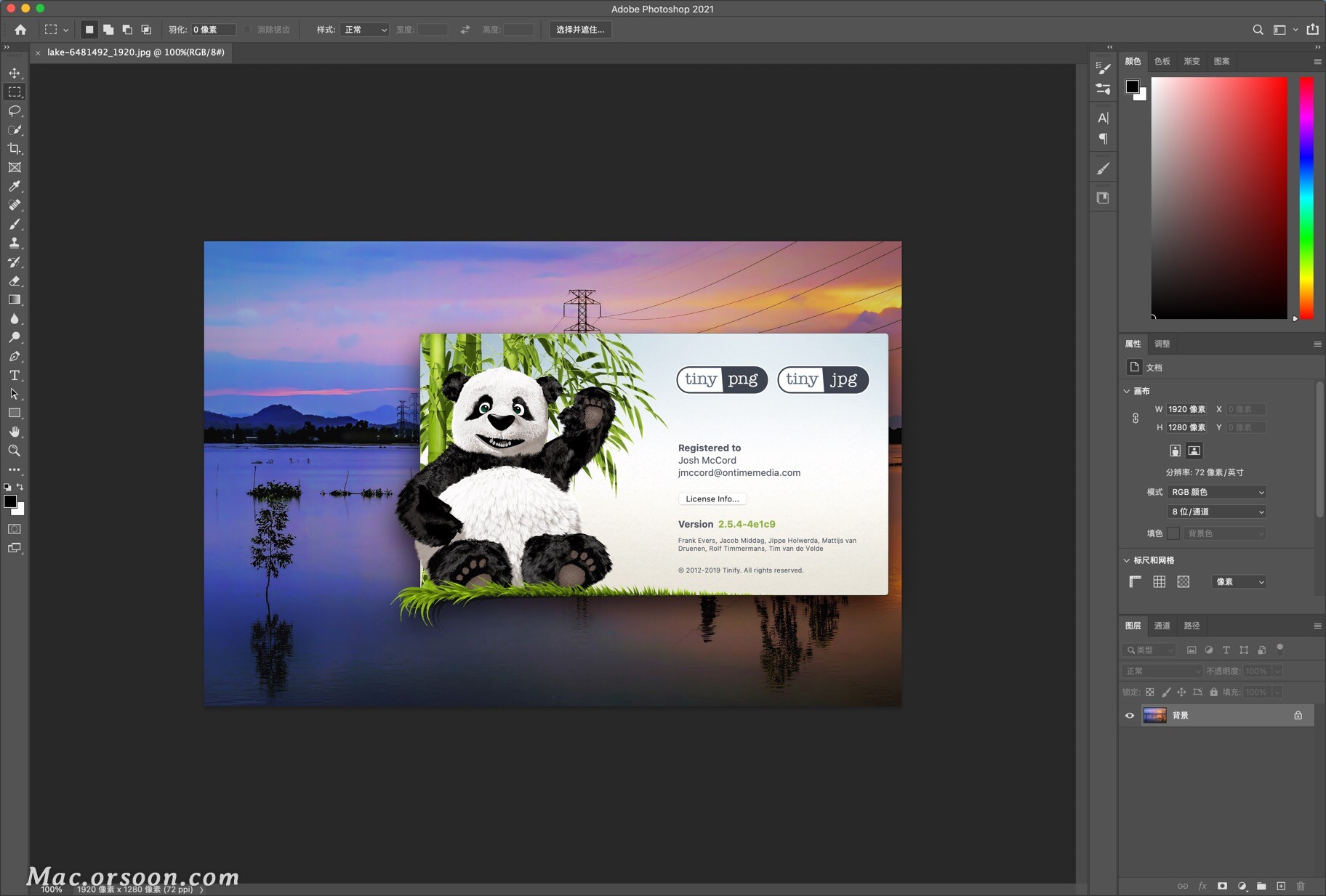
Task: Click the tiny jpg logo badge
Action: pos(823,379)
